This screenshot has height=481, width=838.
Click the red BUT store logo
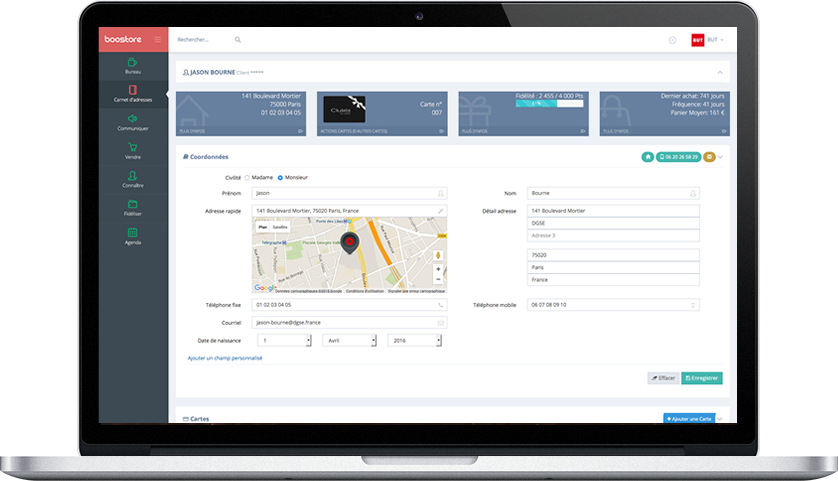697,40
